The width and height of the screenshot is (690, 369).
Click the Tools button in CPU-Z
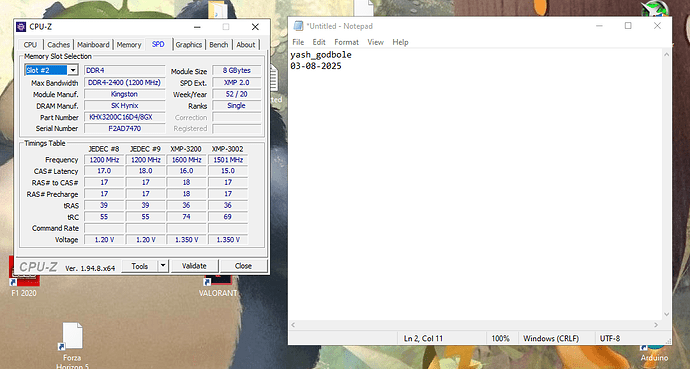[x=139, y=266]
